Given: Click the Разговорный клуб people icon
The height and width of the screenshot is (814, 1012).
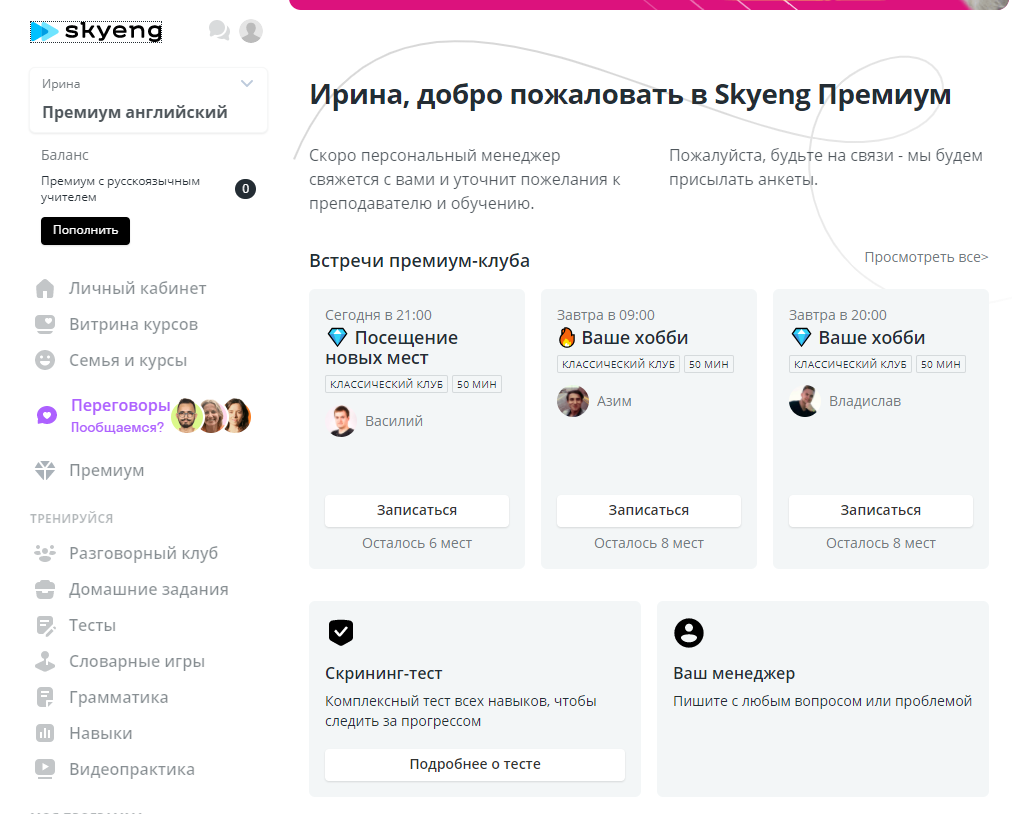Looking at the screenshot, I should point(45,553).
